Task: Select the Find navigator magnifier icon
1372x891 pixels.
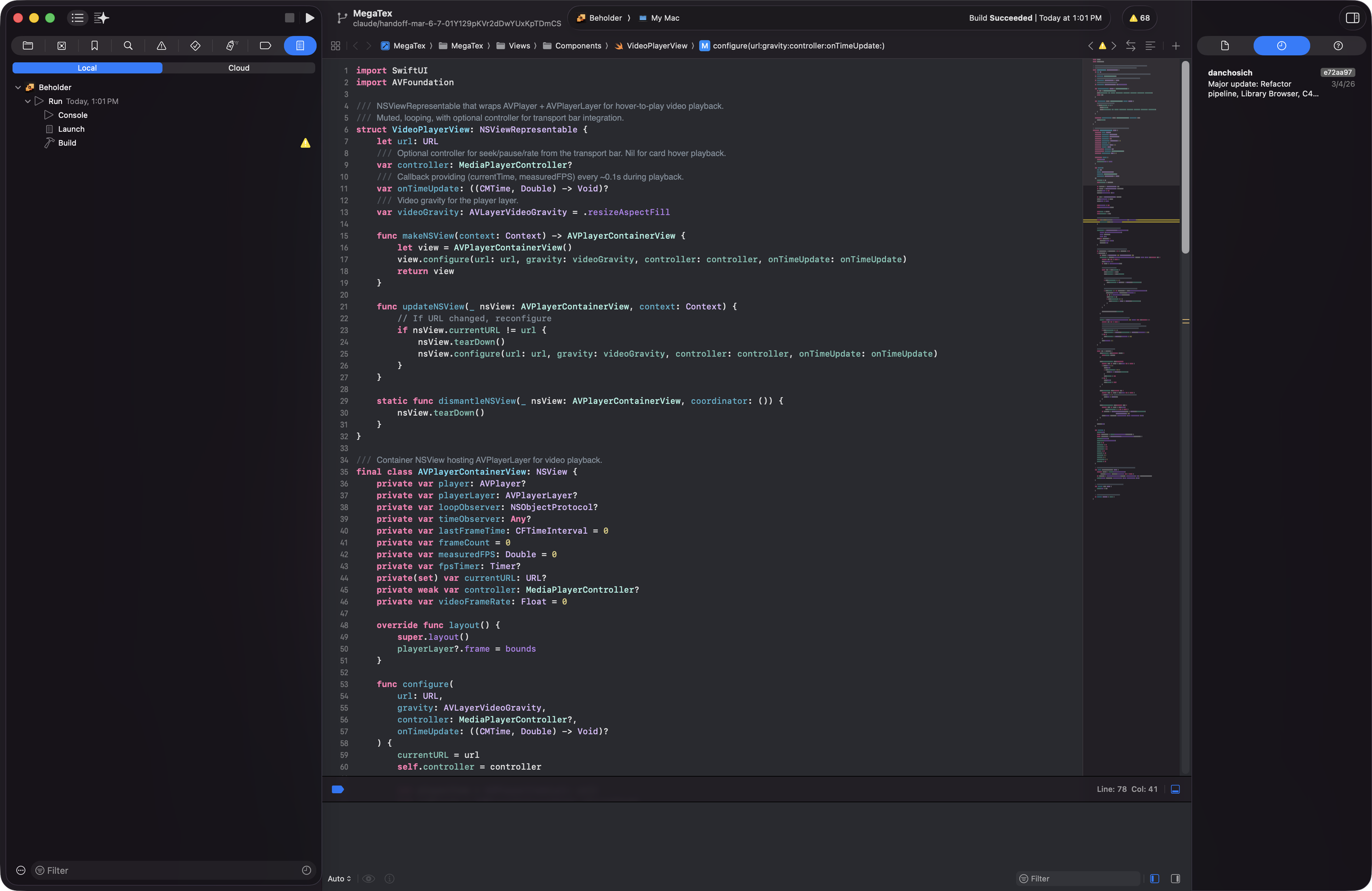Action: [128, 46]
